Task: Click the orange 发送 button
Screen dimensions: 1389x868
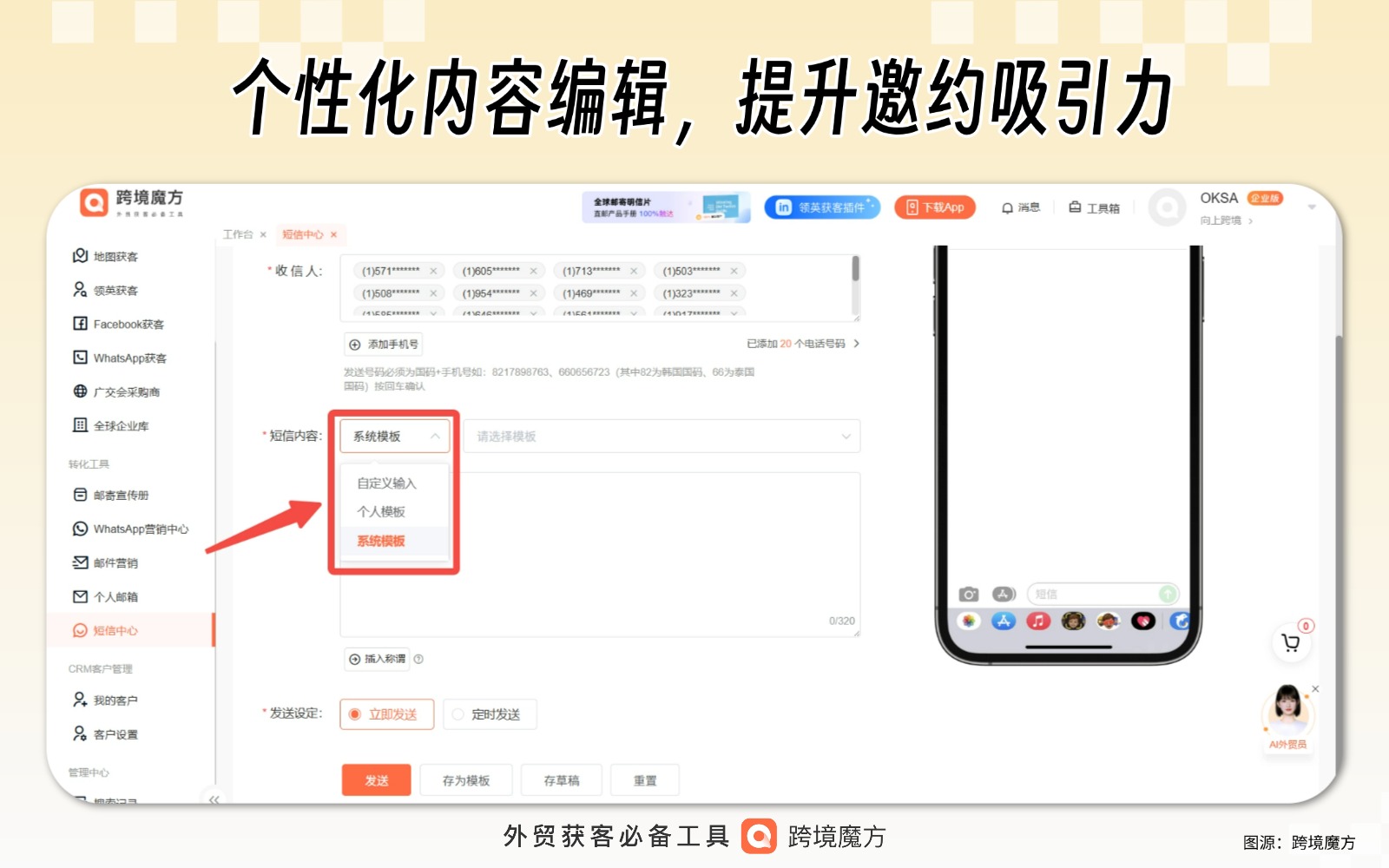Action: coord(376,780)
